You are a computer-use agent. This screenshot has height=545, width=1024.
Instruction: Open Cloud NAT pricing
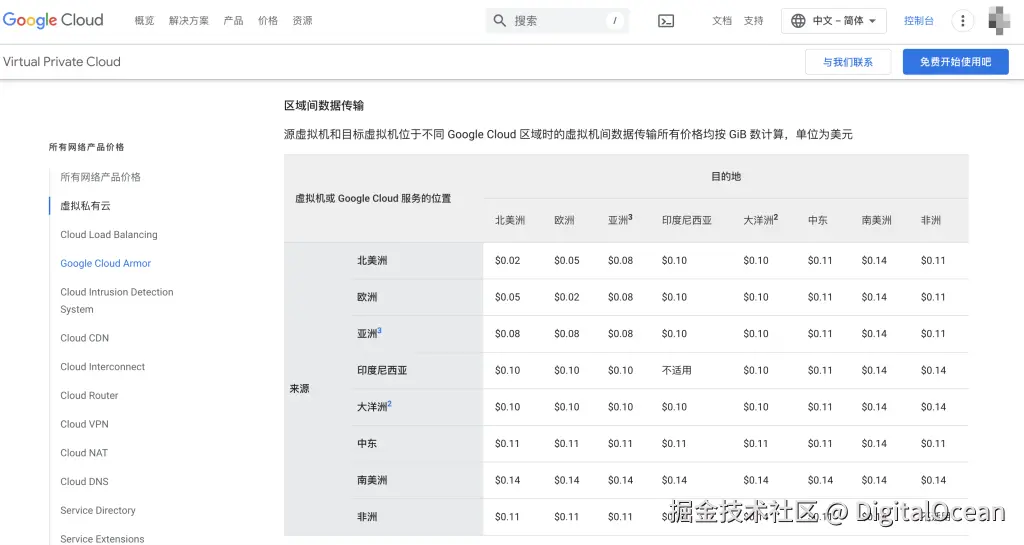(x=84, y=452)
